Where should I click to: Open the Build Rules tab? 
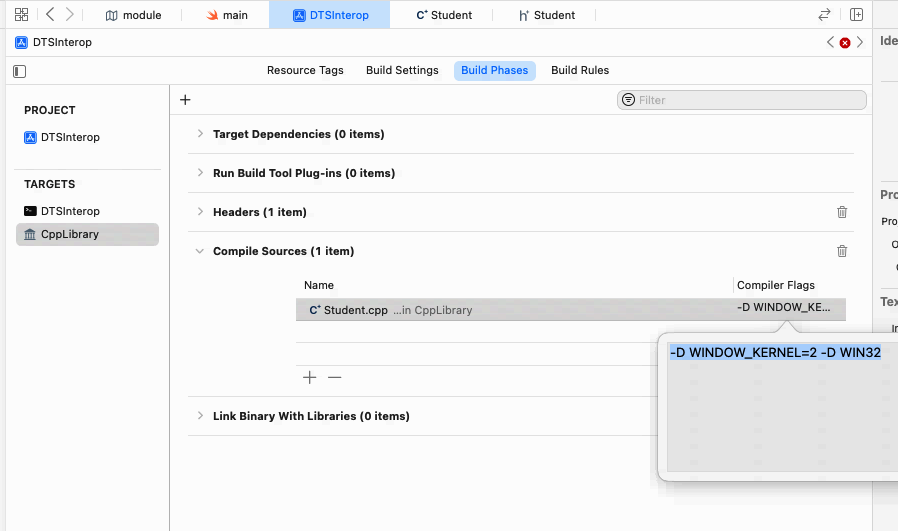[580, 71]
